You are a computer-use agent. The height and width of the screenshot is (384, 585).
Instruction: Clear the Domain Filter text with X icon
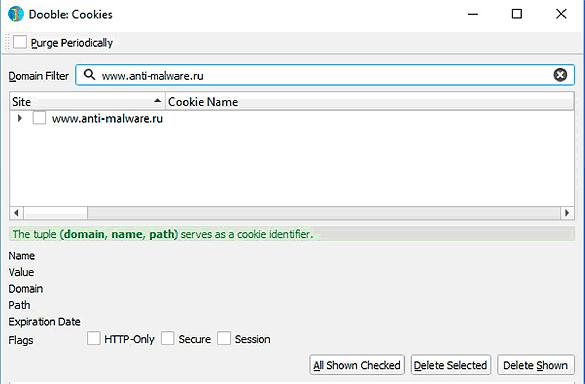click(x=560, y=75)
